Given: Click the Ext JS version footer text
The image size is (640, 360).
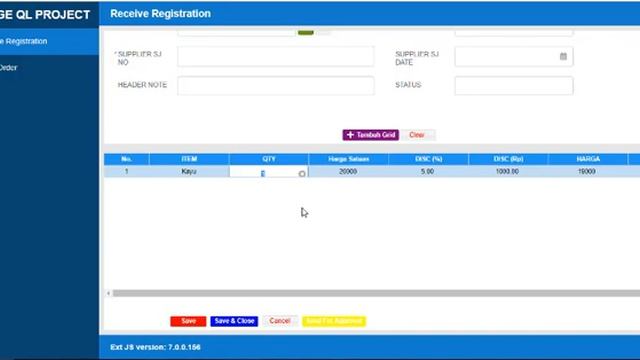Looking at the screenshot, I should 155,347.
